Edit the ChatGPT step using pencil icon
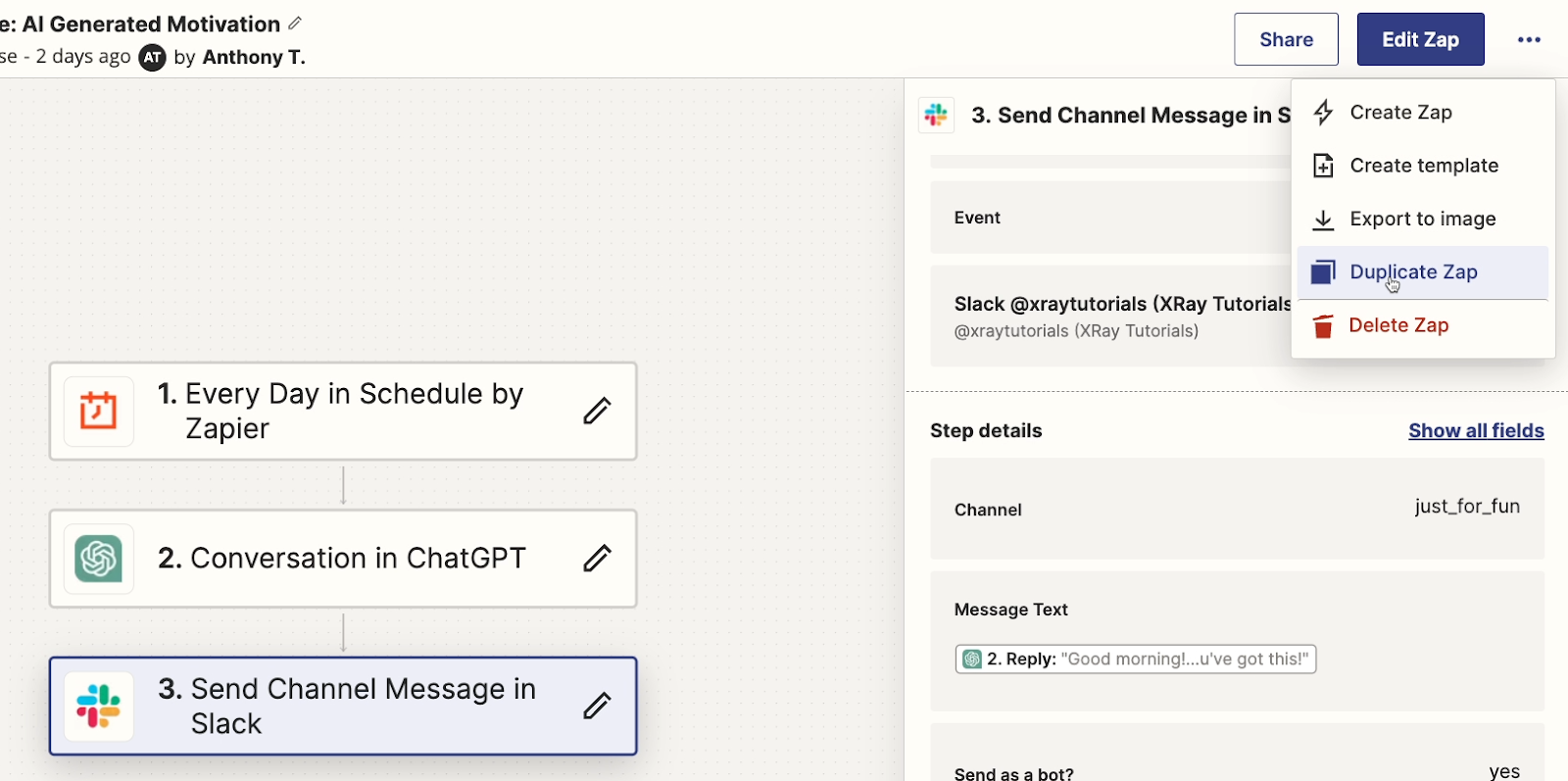The width and height of the screenshot is (1568, 781). [597, 559]
